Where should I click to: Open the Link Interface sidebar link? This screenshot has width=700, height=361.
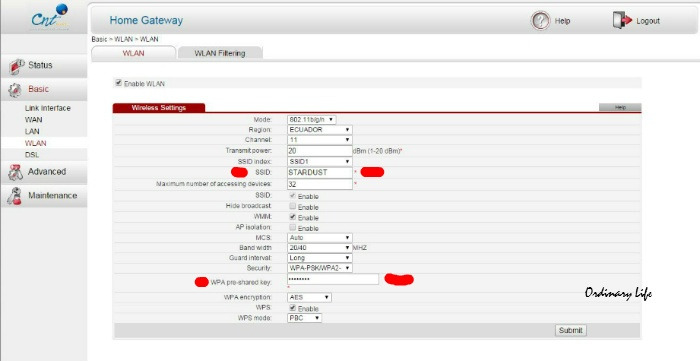click(48, 108)
